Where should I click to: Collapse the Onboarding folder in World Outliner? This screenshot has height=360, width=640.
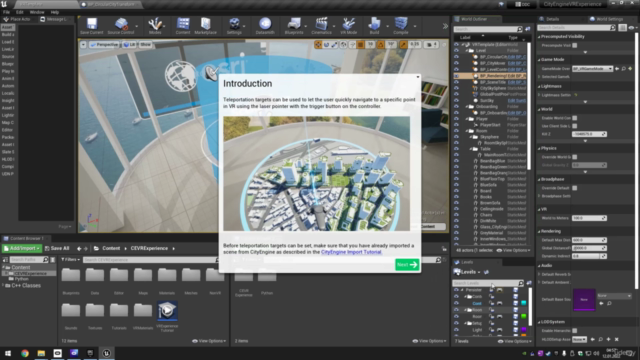467,107
